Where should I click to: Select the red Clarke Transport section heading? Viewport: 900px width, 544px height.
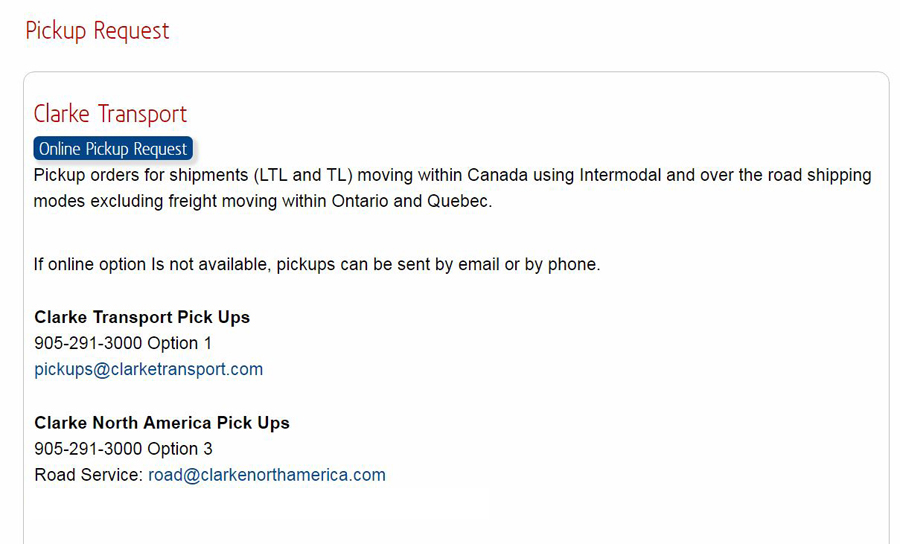coord(110,114)
